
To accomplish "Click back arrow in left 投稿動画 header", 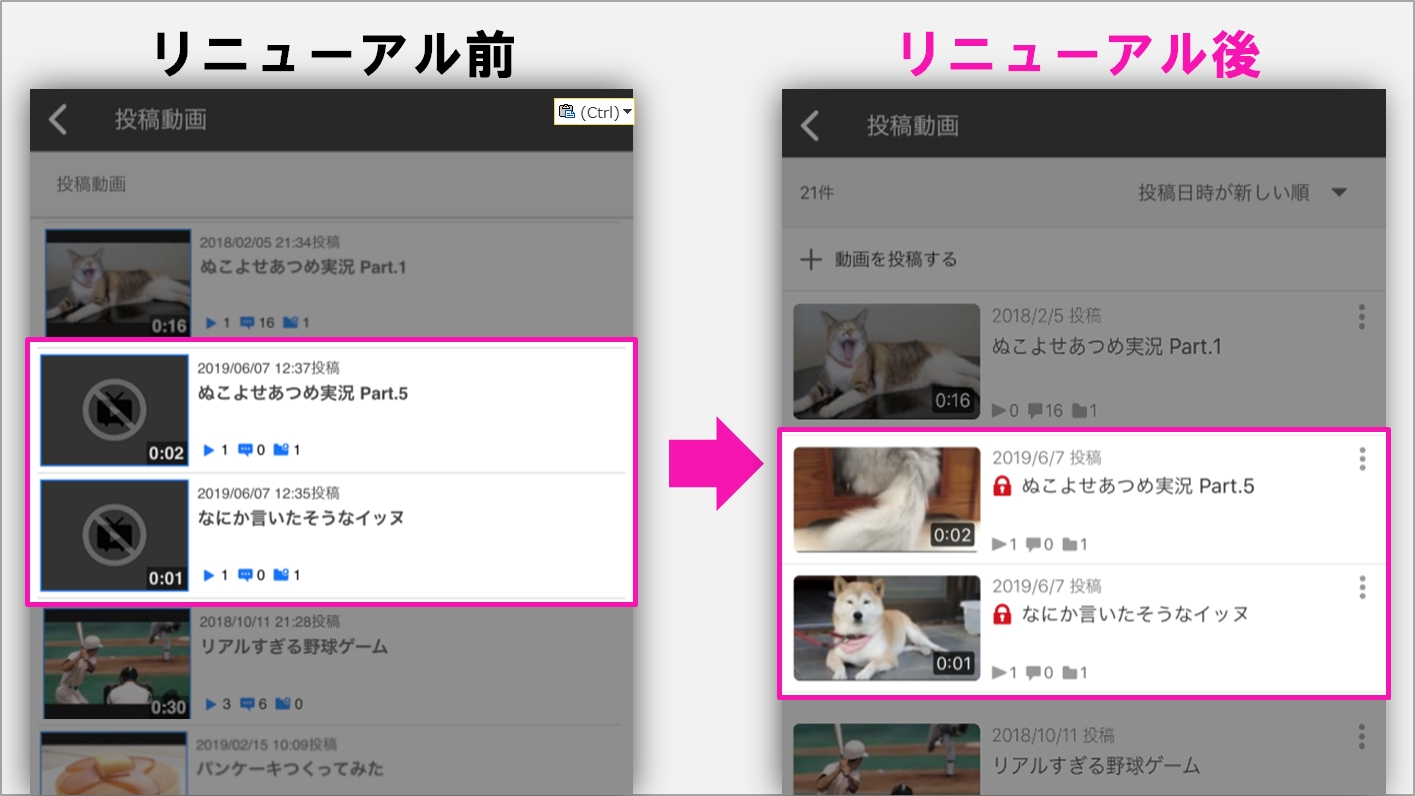I will pyautogui.click(x=59, y=120).
